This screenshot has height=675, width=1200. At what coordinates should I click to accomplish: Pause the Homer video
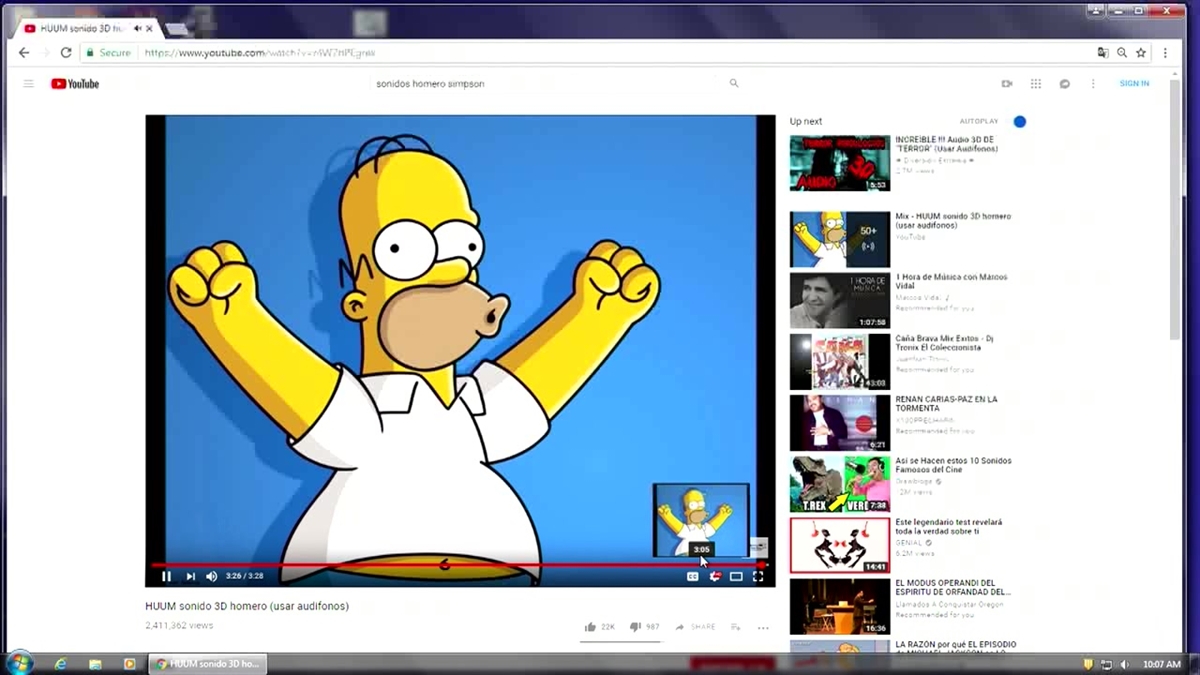pos(166,576)
